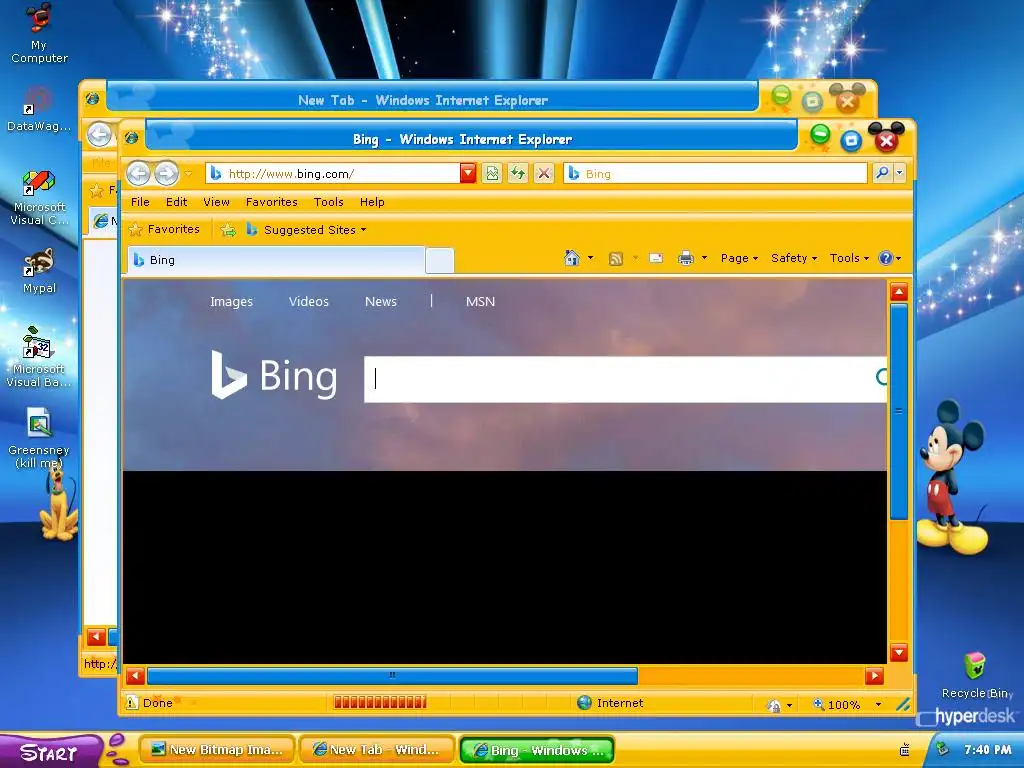This screenshot has height=768, width=1024.
Task: Switch to New Bitmap Image taskbar item
Action: coord(218,750)
